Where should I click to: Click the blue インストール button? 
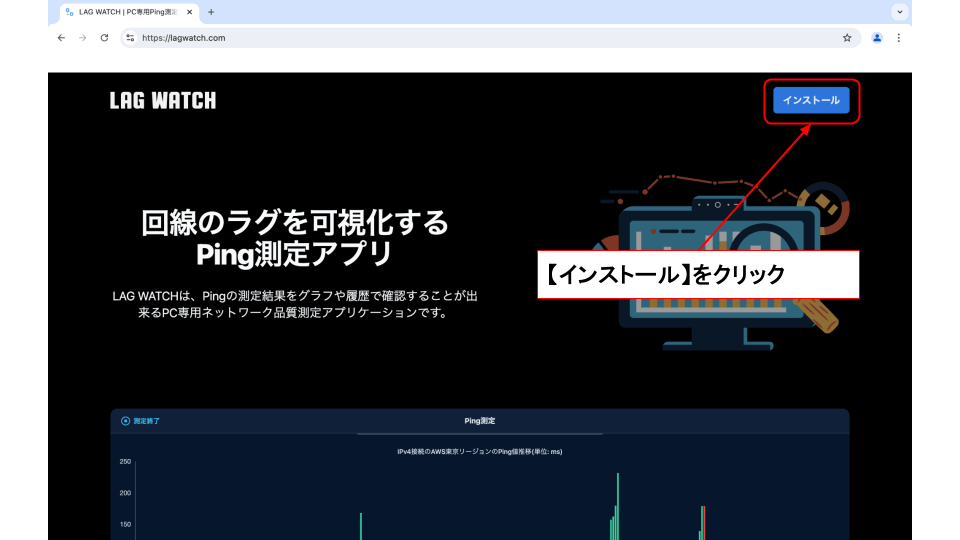(811, 100)
